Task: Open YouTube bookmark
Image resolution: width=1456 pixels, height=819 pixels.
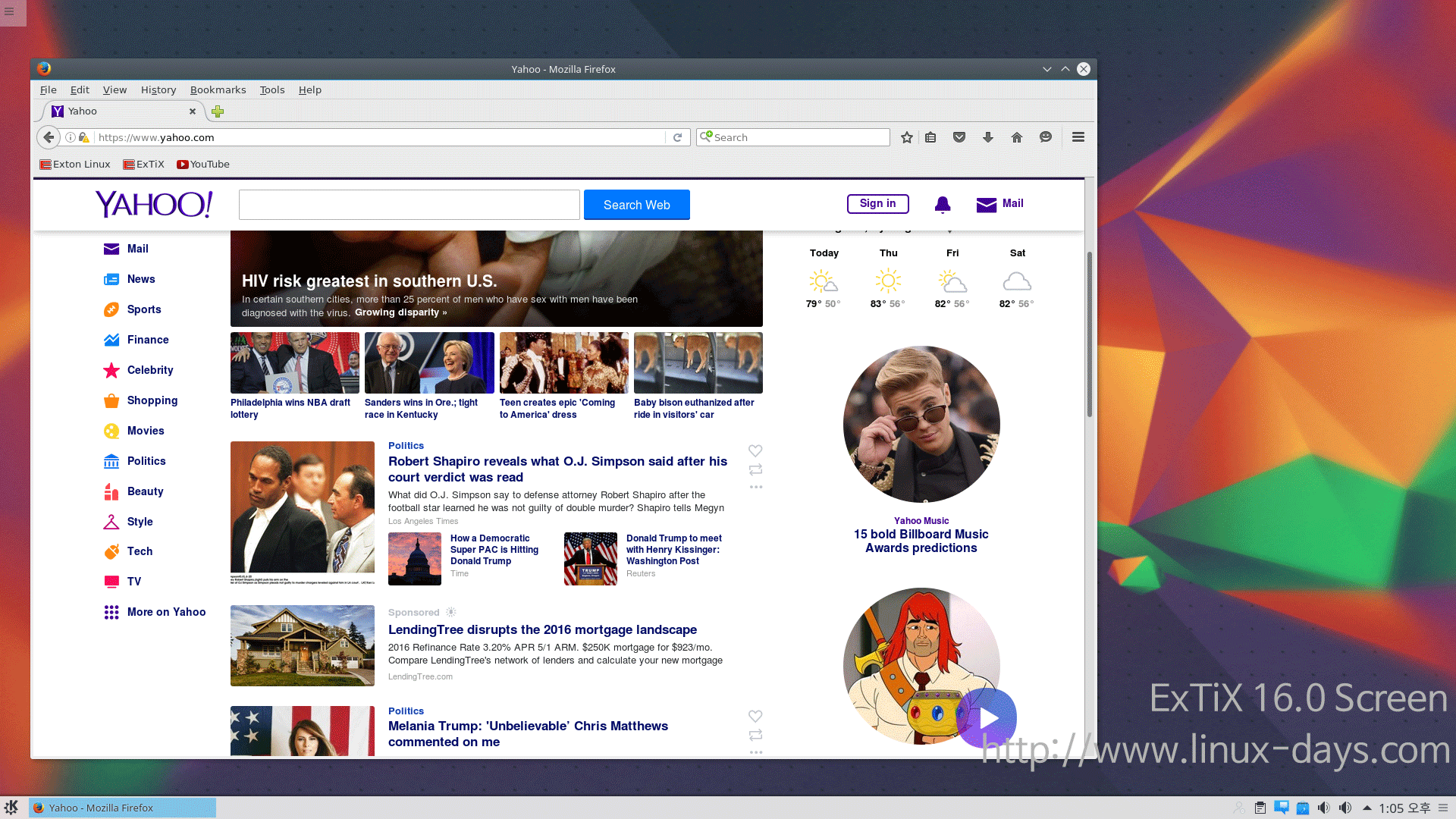Action: point(203,164)
